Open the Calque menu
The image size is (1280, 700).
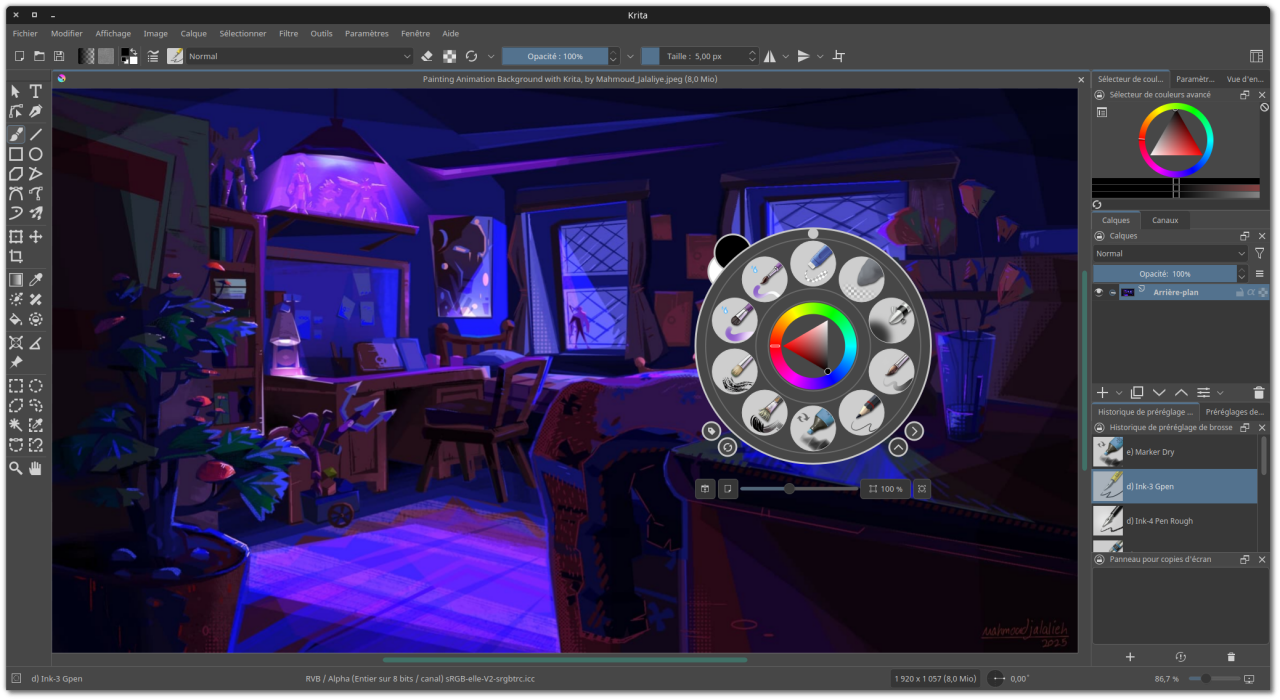(x=194, y=33)
